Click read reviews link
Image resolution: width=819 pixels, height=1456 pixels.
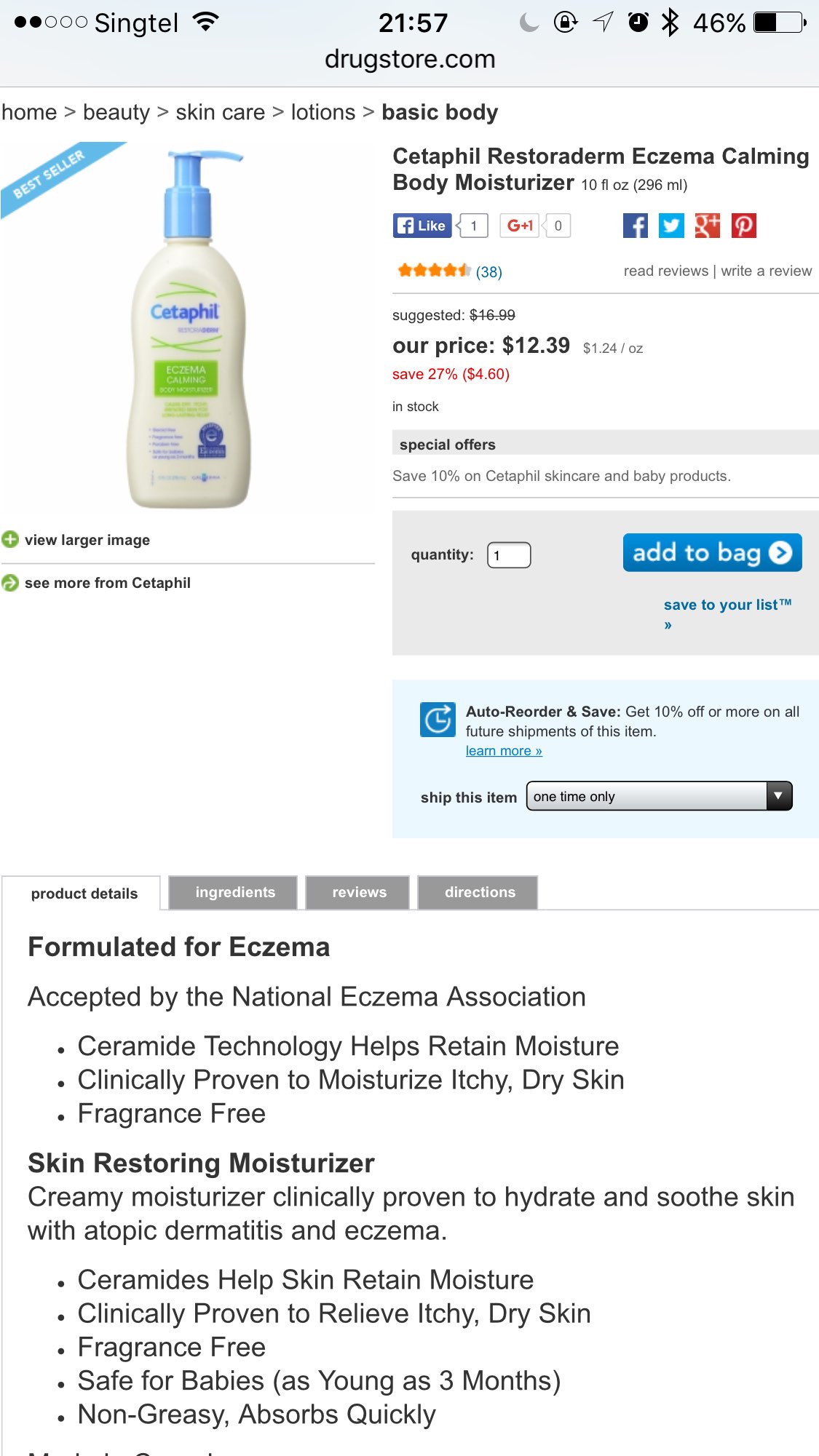pos(665,271)
